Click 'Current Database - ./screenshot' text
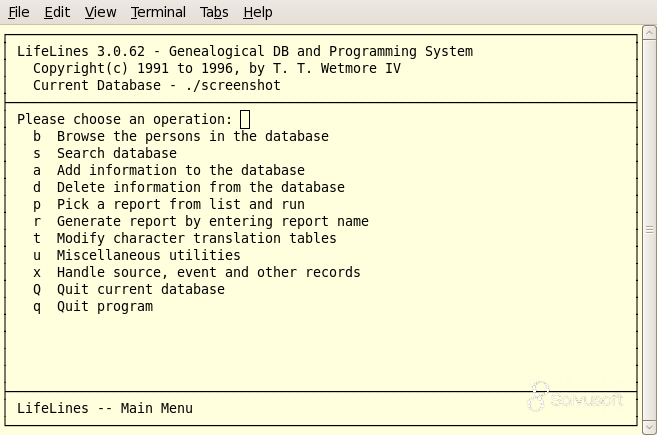Viewport: 657px width, 435px height. tap(157, 85)
